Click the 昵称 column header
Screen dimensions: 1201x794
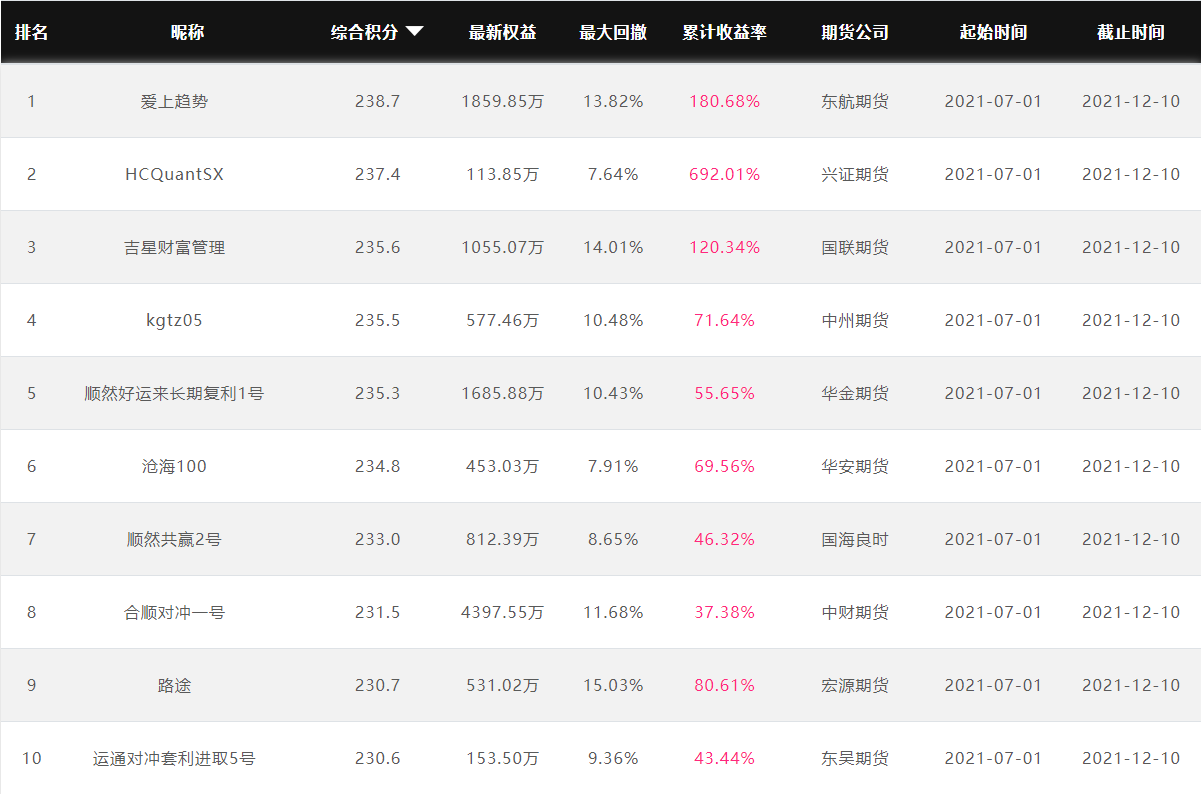187,32
